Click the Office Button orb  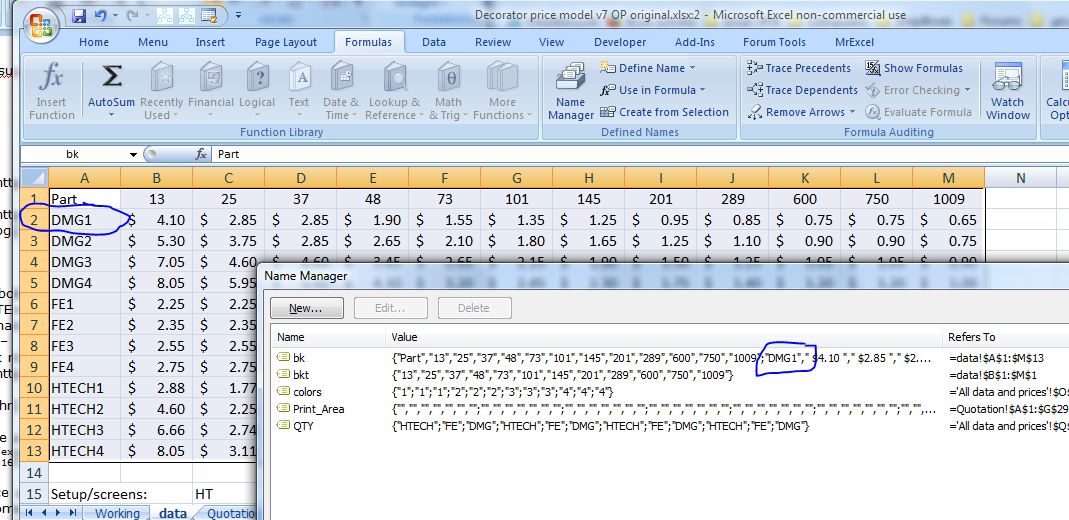pyautogui.click(x=41, y=25)
